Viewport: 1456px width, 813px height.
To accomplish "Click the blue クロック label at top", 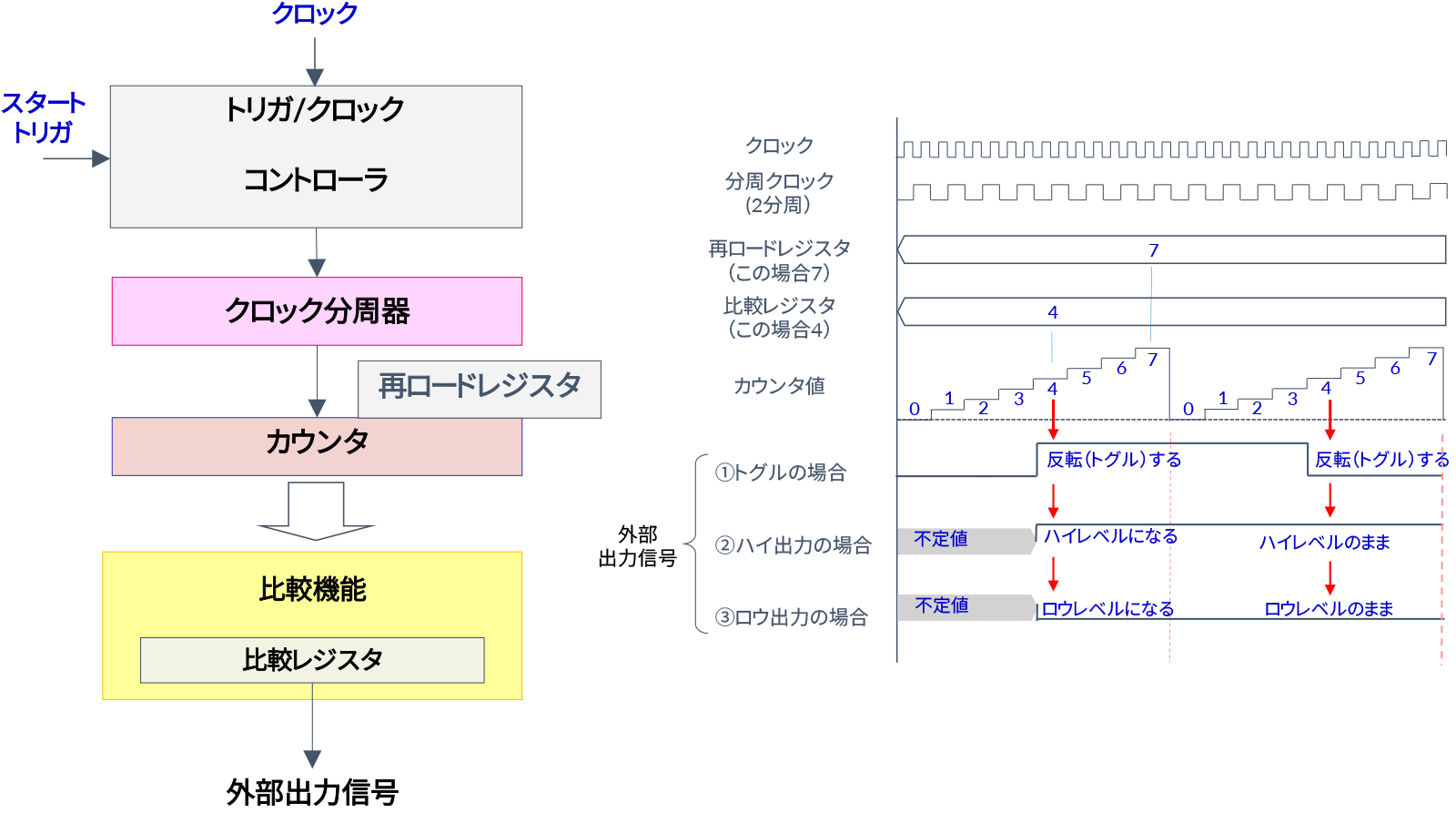I will click(x=315, y=14).
